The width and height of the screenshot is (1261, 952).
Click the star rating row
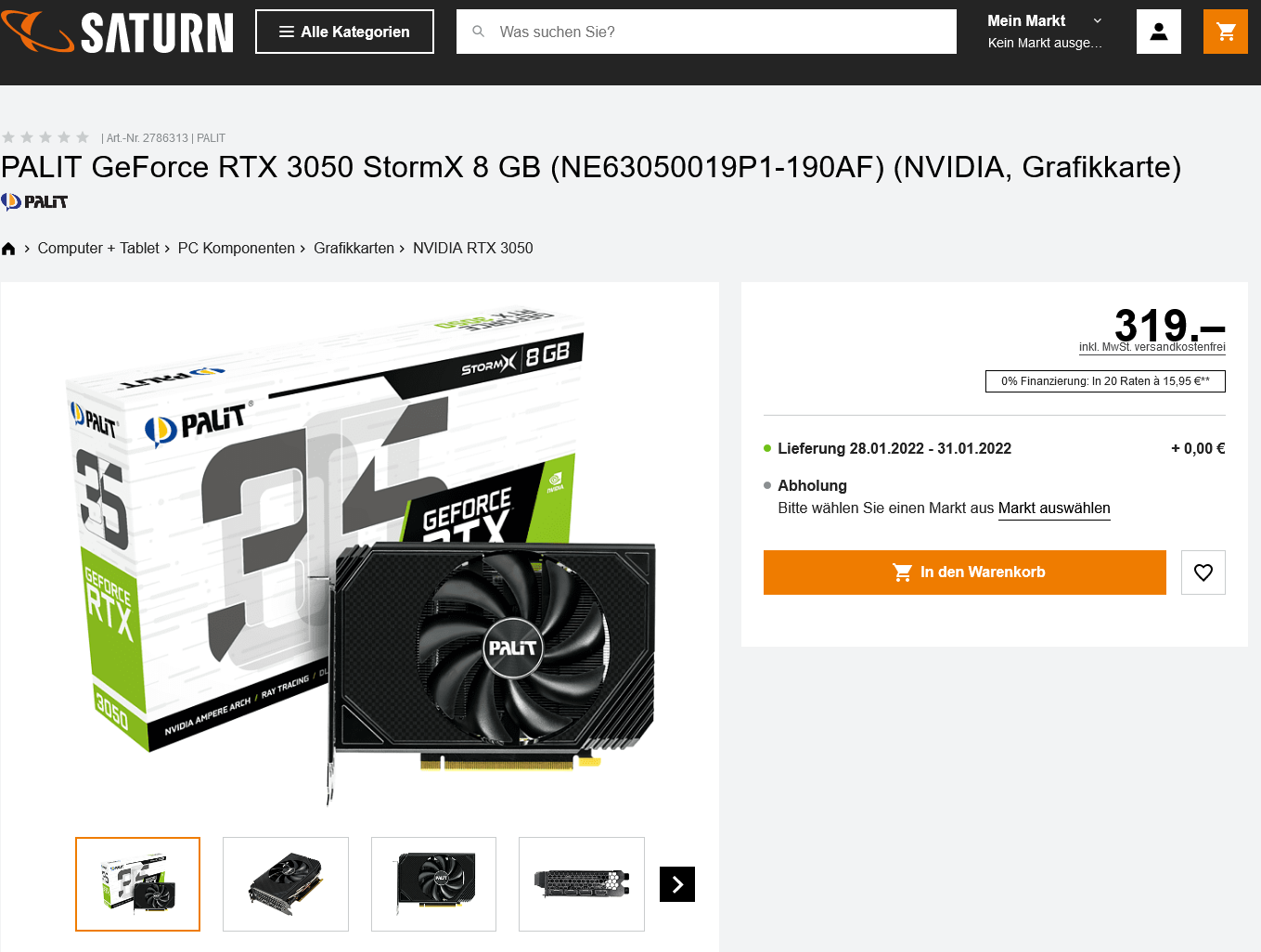click(x=45, y=137)
